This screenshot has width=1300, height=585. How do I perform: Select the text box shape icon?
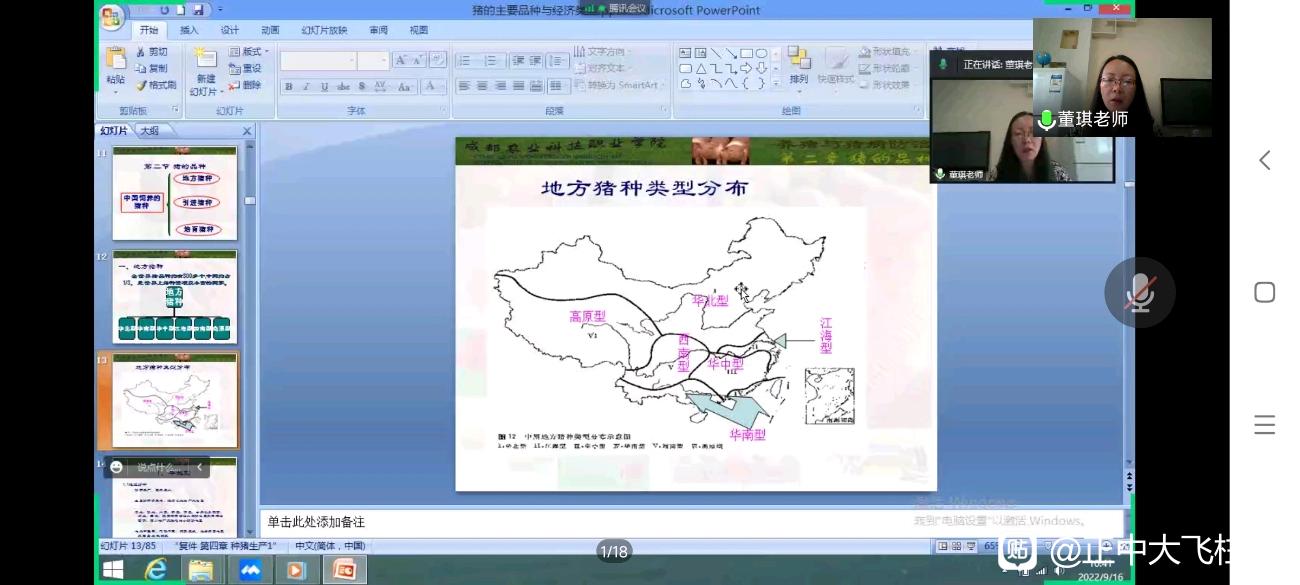point(686,53)
